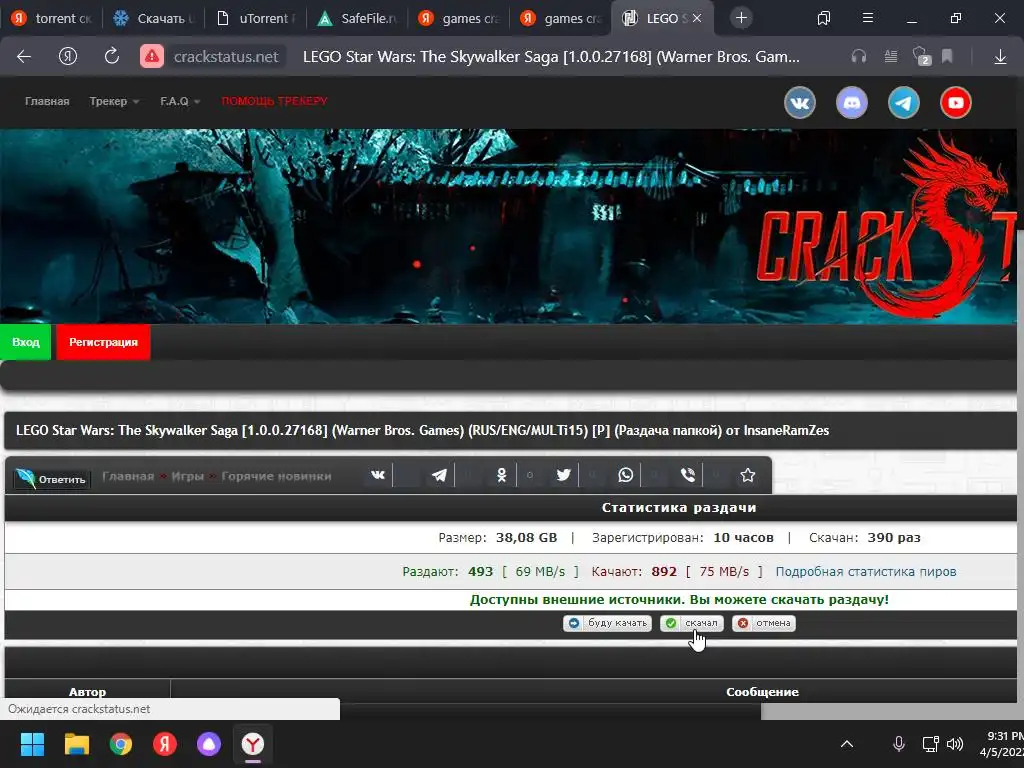Switch to the Скачать tab
Image resolution: width=1024 pixels, height=768 pixels.
[153, 18]
